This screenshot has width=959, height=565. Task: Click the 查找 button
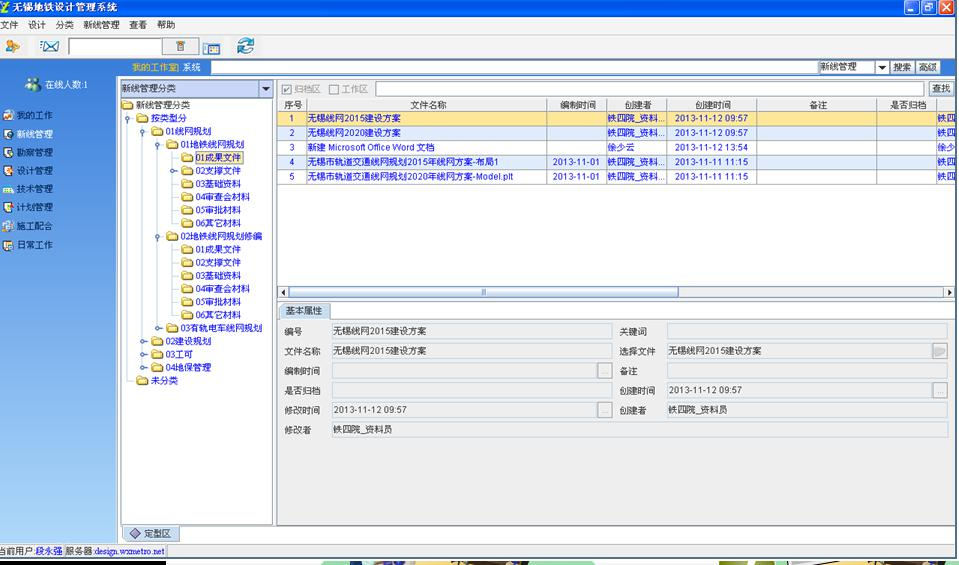[x=940, y=89]
